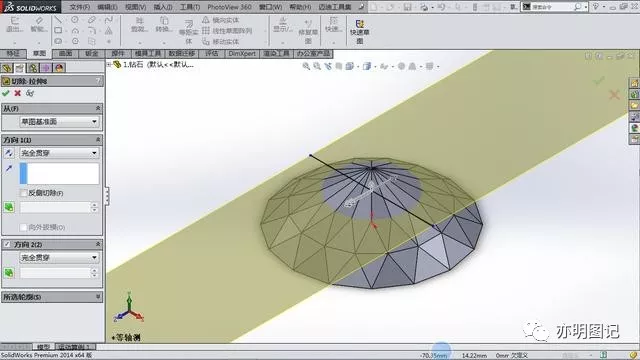Click the Save icon in the top toolbar
640x360 pixels.
407,7
